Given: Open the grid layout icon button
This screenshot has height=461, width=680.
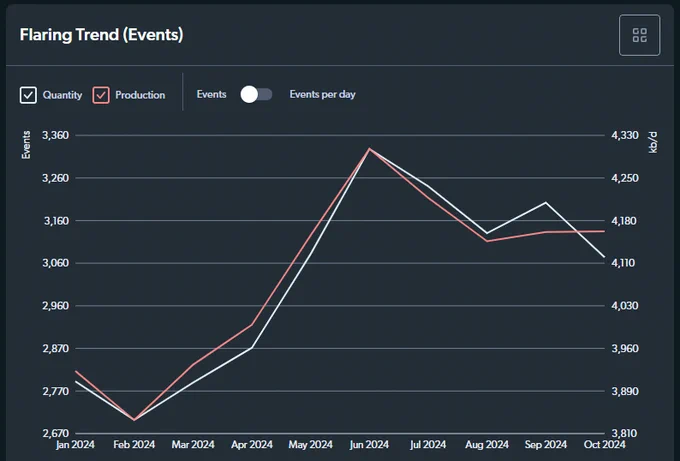Looking at the screenshot, I should [639, 35].
